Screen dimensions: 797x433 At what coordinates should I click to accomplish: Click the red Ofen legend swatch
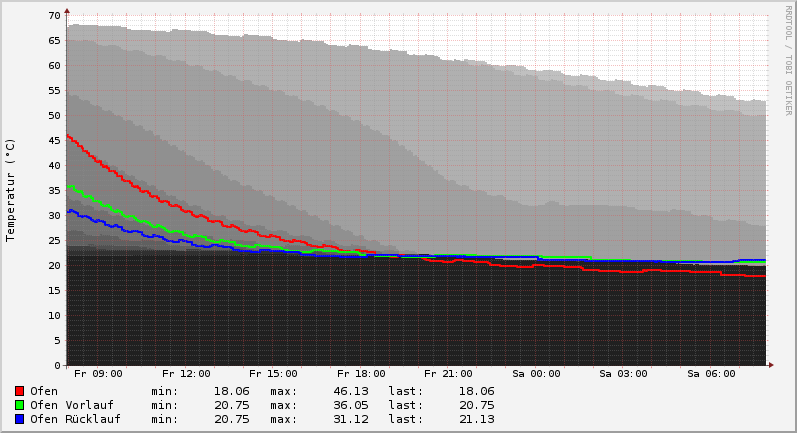coord(19,391)
